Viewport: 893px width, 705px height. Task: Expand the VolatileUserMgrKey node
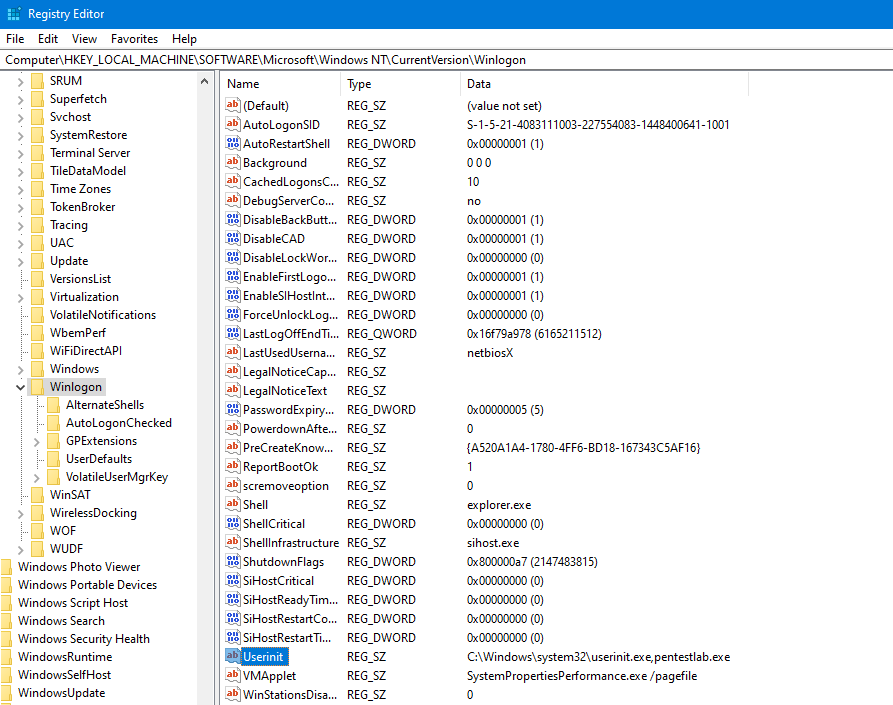(37, 477)
